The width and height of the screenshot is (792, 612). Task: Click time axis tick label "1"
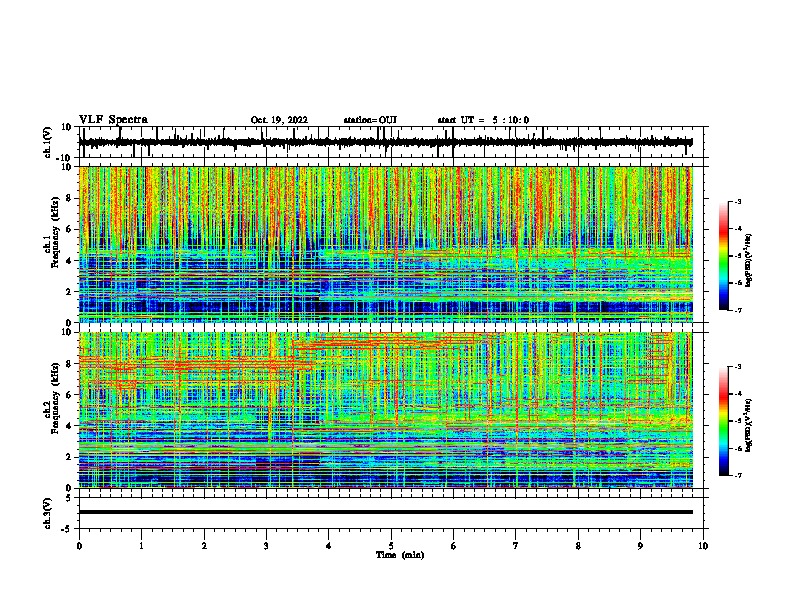coord(141,546)
